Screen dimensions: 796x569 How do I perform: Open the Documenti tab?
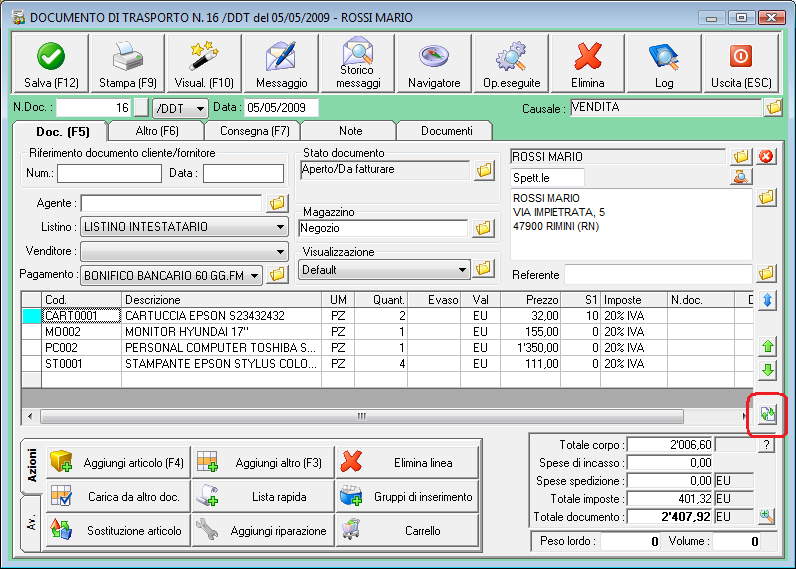point(446,131)
